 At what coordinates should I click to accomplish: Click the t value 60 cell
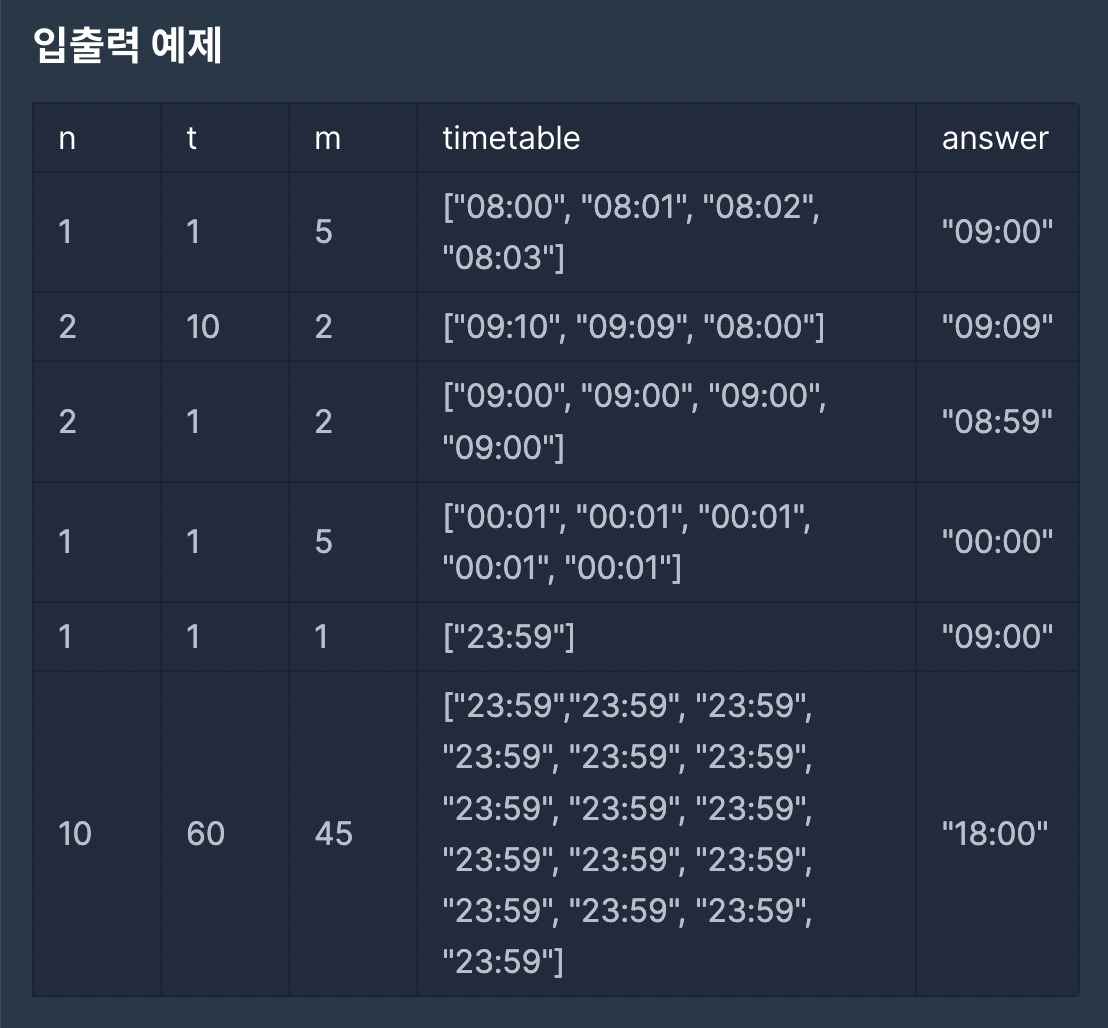click(225, 834)
